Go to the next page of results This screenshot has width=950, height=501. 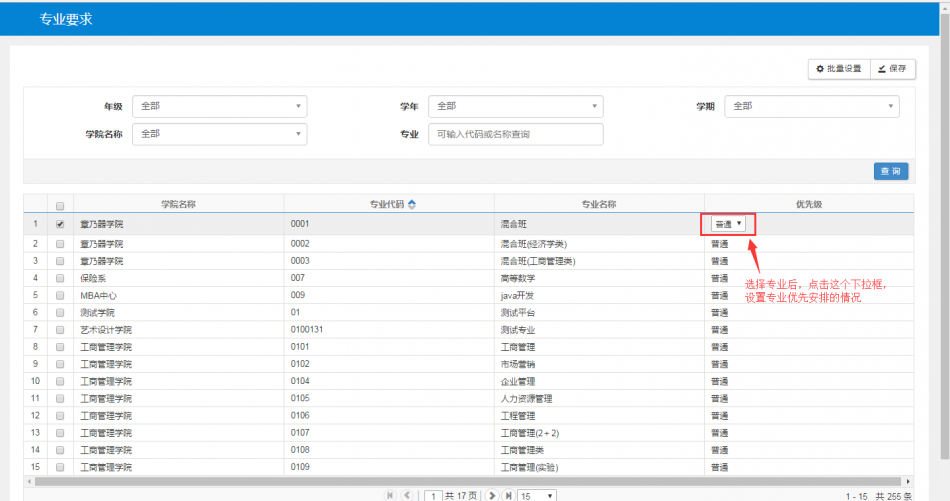pos(492,495)
